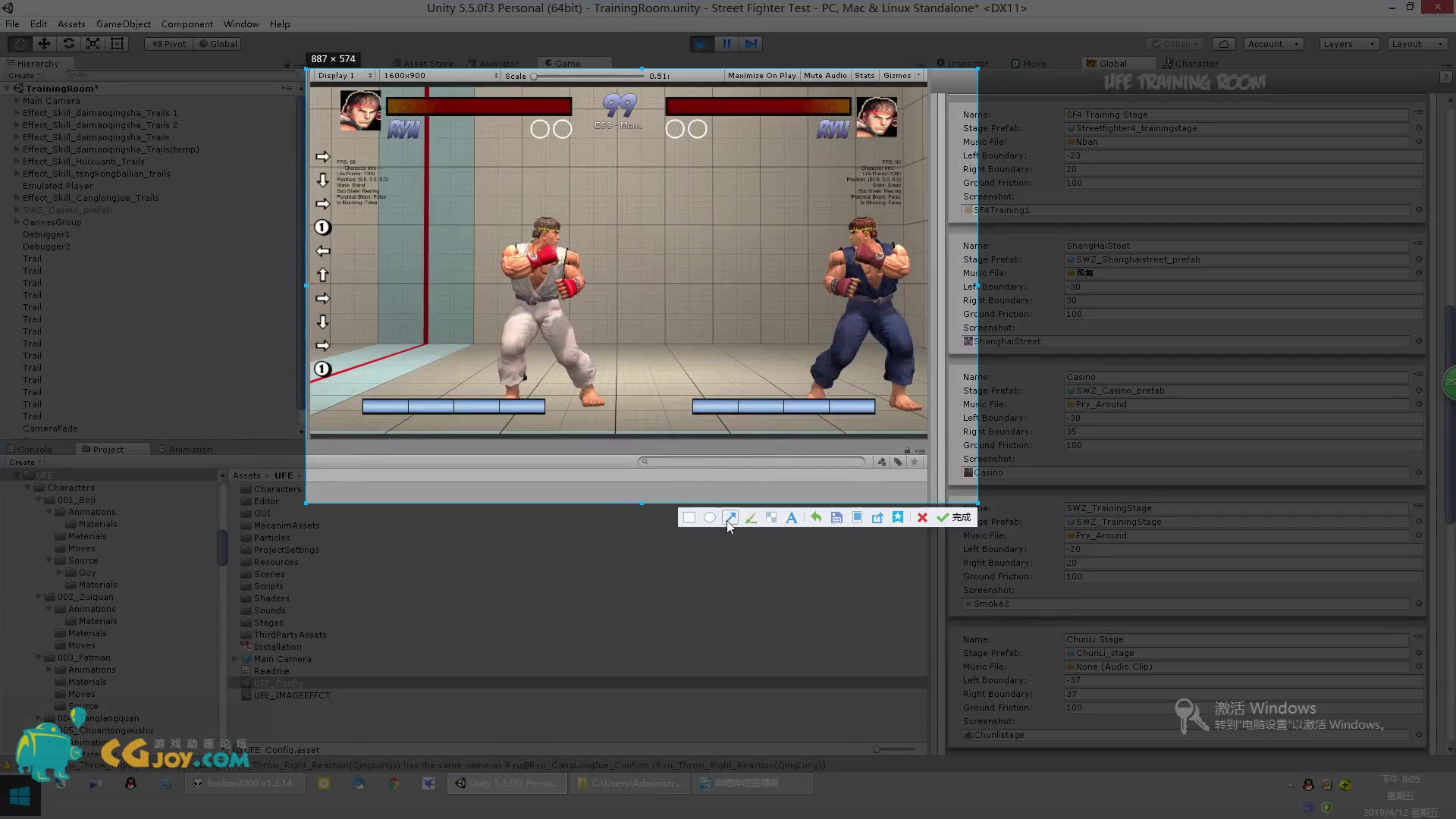Select the Rotate tool
Screen dimensions: 1456x819
coord(69,44)
